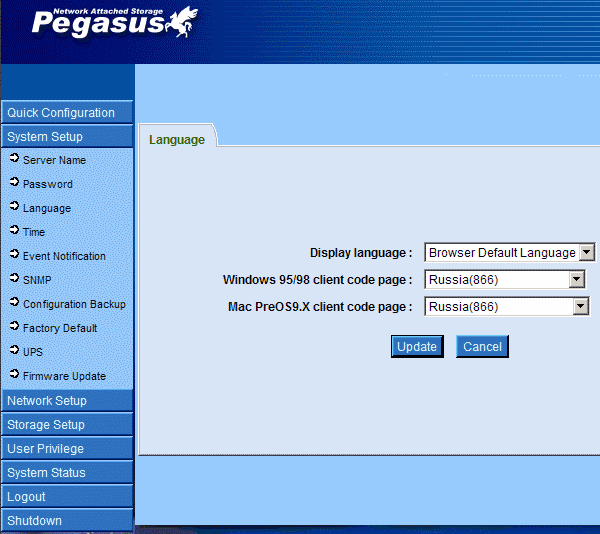Viewport: 600px width, 534px height.
Task: Click the arrow icon beside Firmware Update
Action: point(14,375)
